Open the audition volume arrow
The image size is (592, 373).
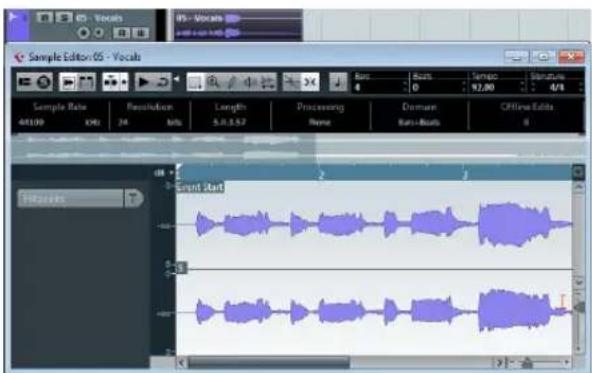point(176,79)
